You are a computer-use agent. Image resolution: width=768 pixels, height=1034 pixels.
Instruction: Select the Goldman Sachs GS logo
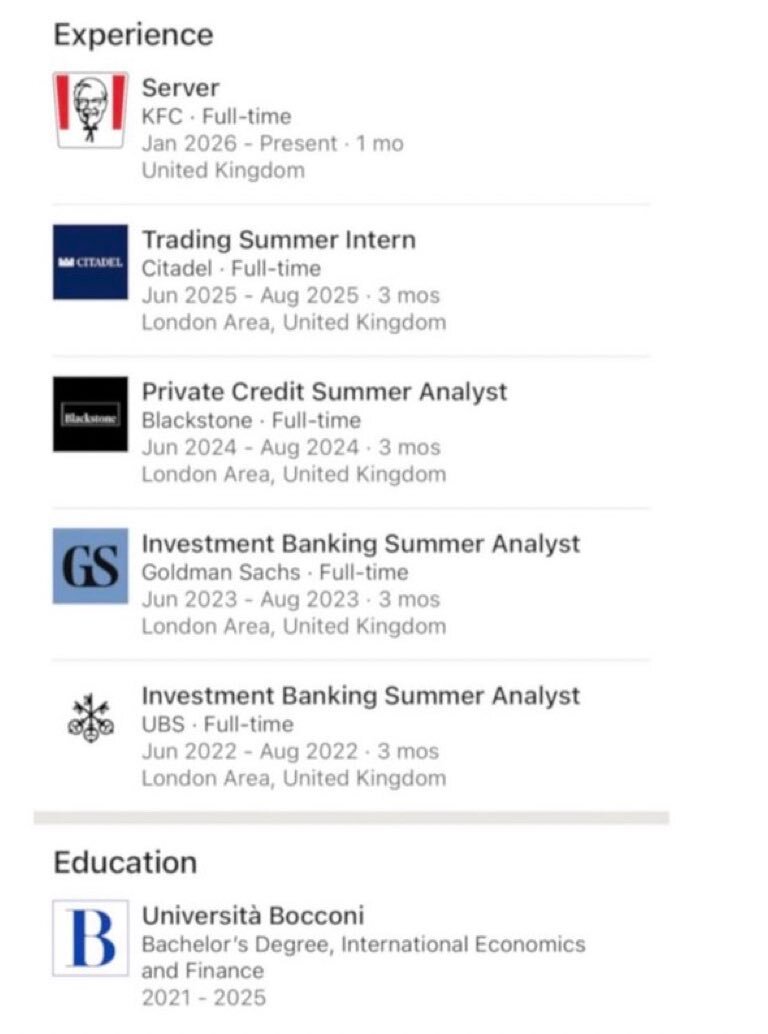coord(90,566)
